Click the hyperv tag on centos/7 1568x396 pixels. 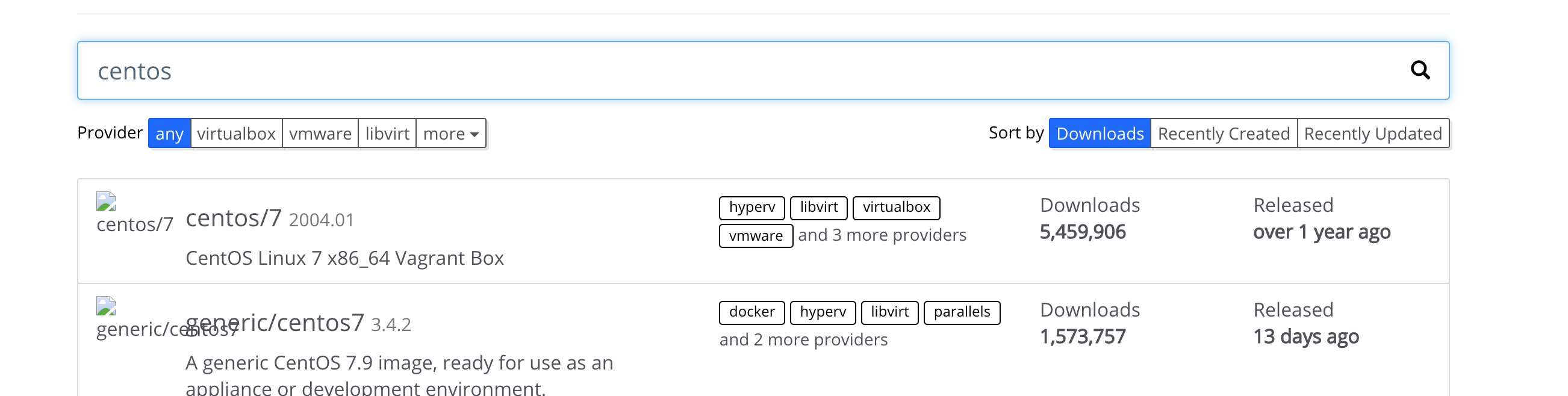tap(752, 208)
